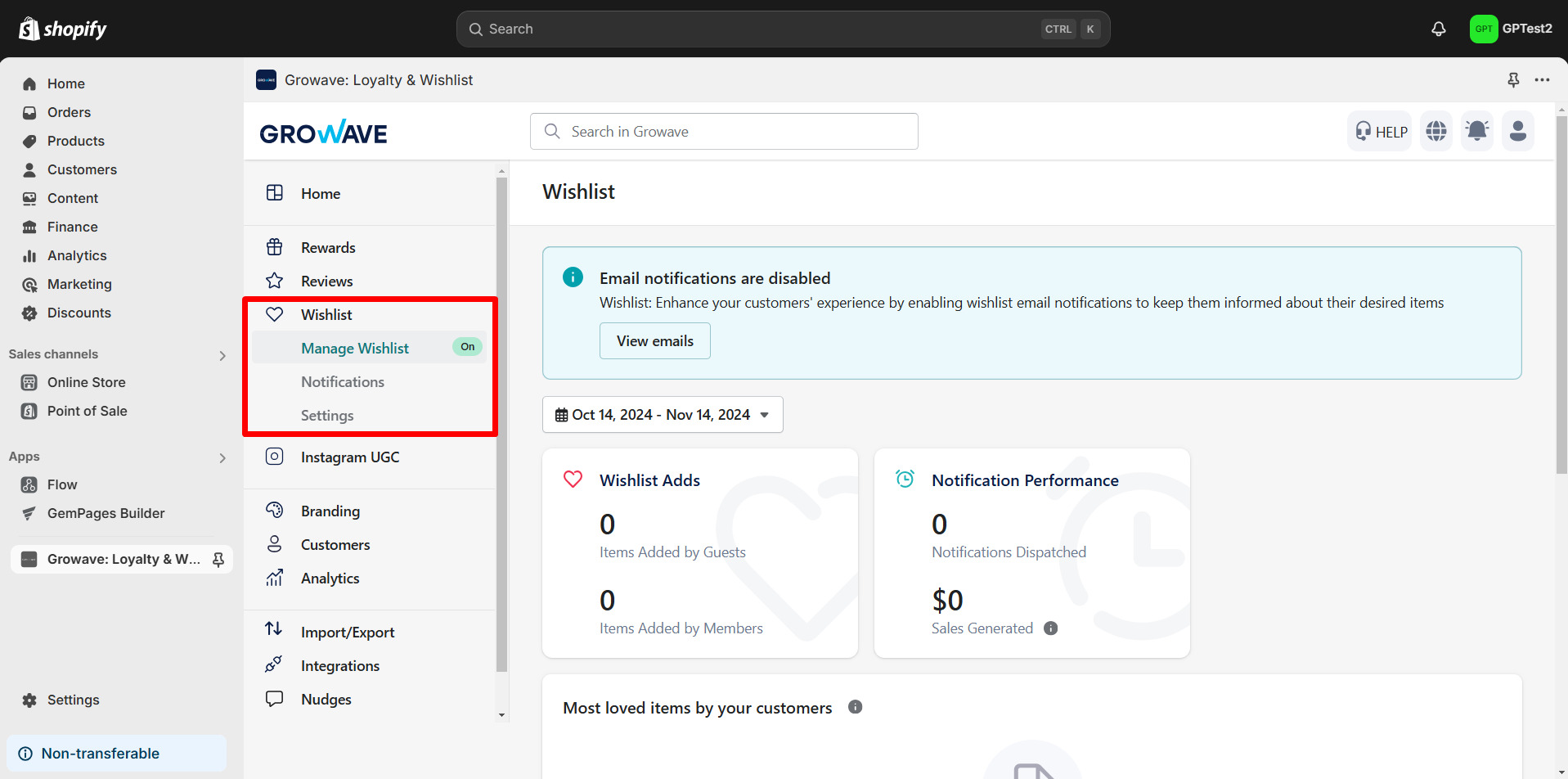Click the Growave sidebar scrollbar down arrow
Screen dimensions: 1568x779
pyautogui.click(x=501, y=715)
